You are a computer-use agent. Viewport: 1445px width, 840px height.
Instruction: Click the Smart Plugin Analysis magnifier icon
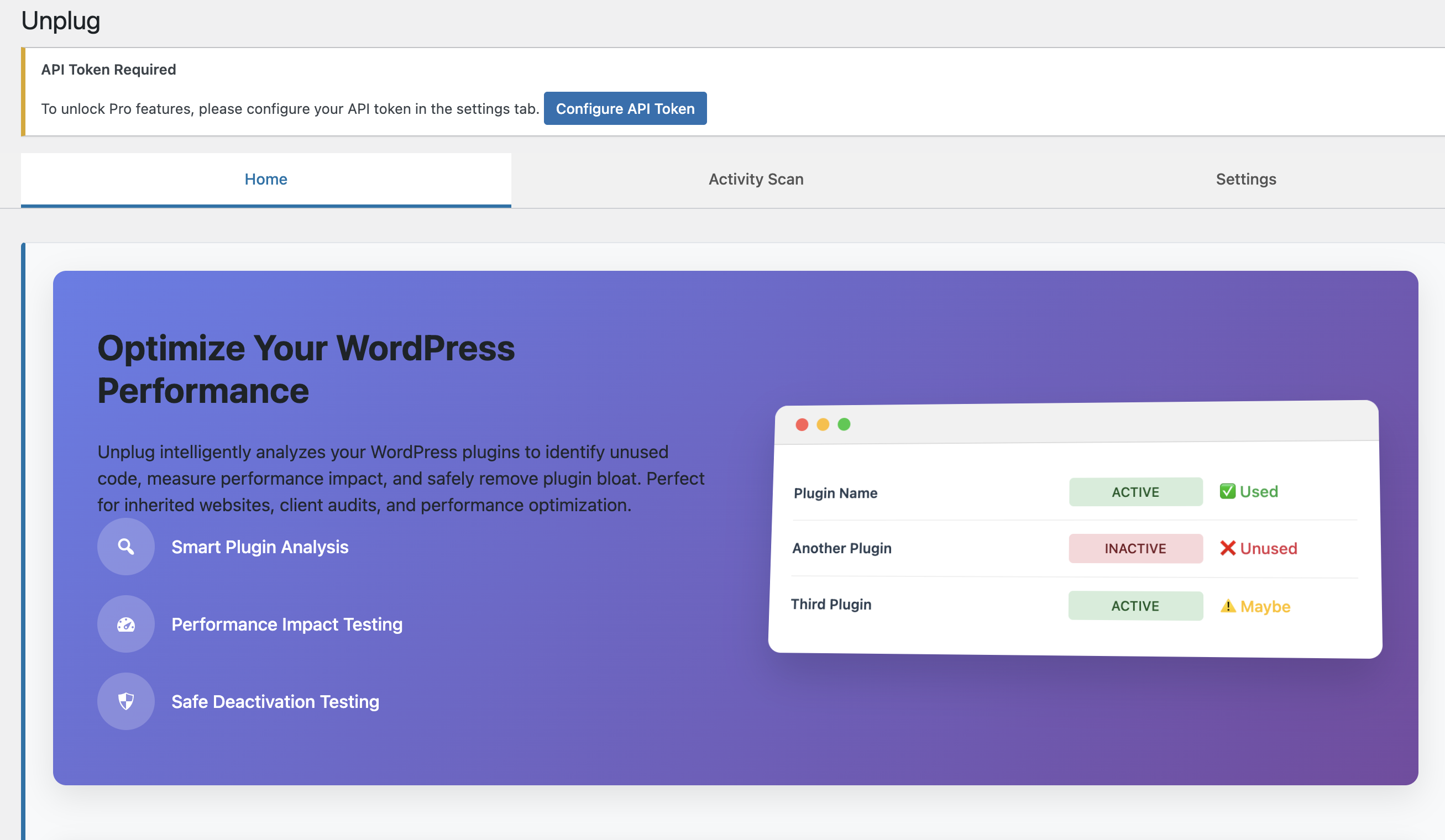point(126,547)
